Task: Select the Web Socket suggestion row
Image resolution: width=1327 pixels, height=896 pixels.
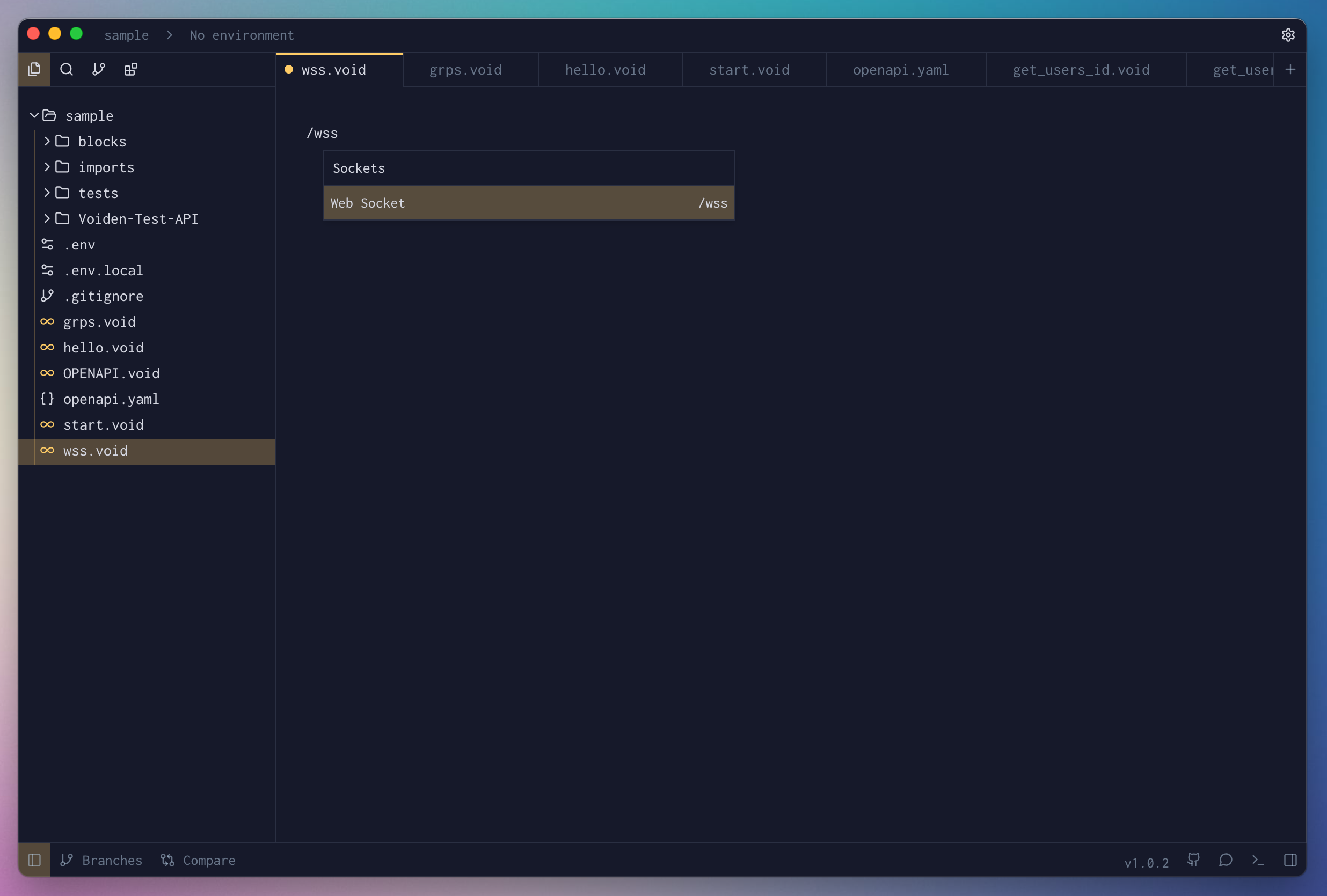Action: (529, 203)
